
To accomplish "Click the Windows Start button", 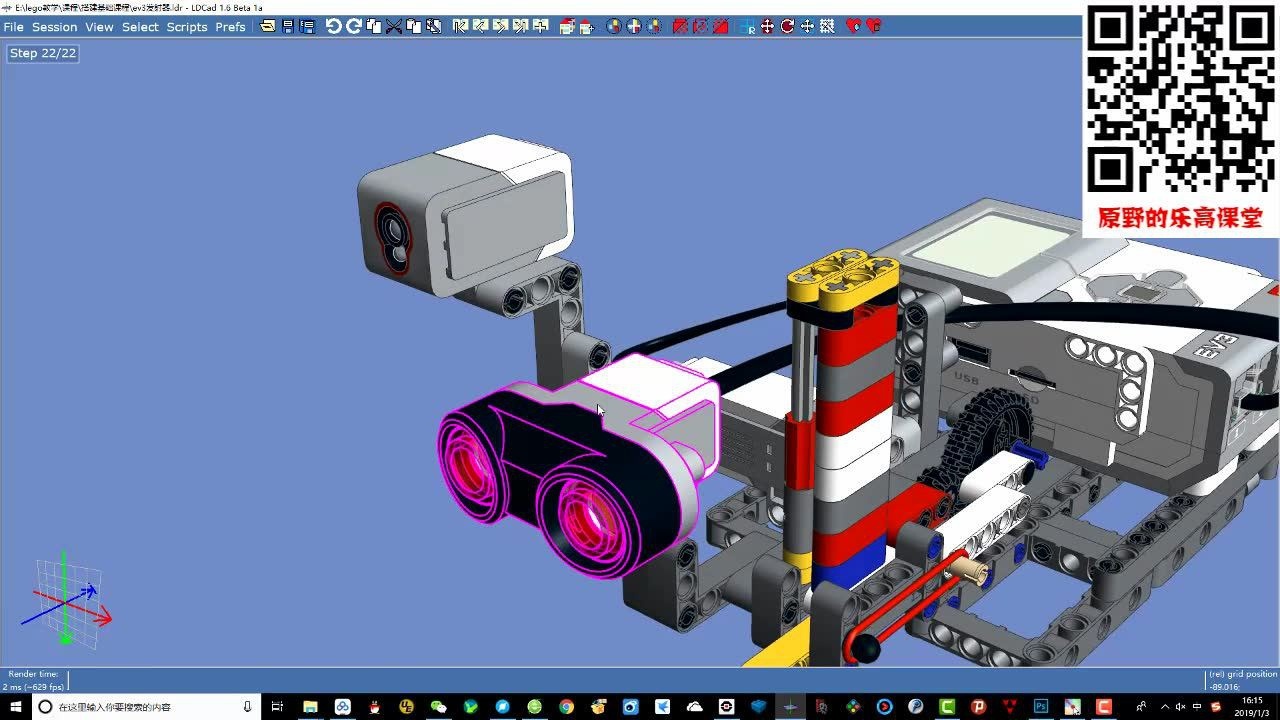I will [16, 707].
